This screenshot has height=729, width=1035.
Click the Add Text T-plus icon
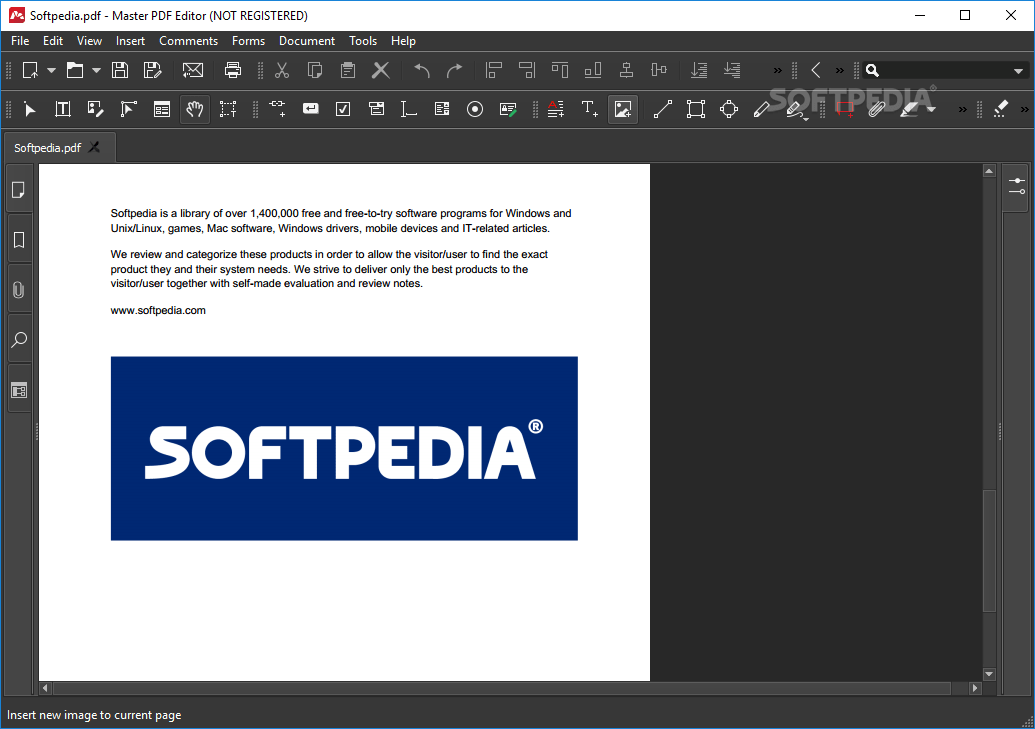tap(589, 109)
